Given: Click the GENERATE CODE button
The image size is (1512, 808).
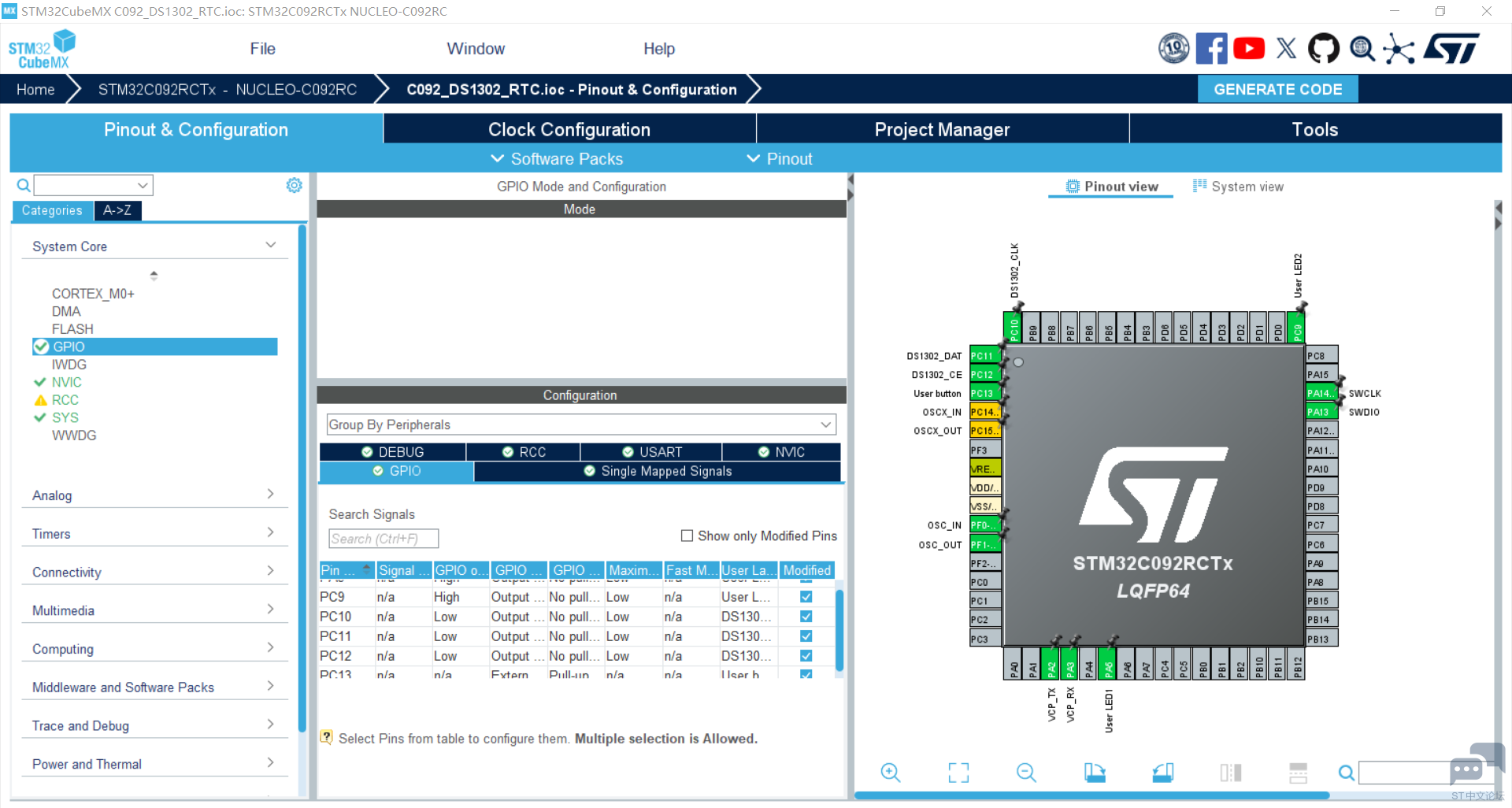Looking at the screenshot, I should 1277,89.
